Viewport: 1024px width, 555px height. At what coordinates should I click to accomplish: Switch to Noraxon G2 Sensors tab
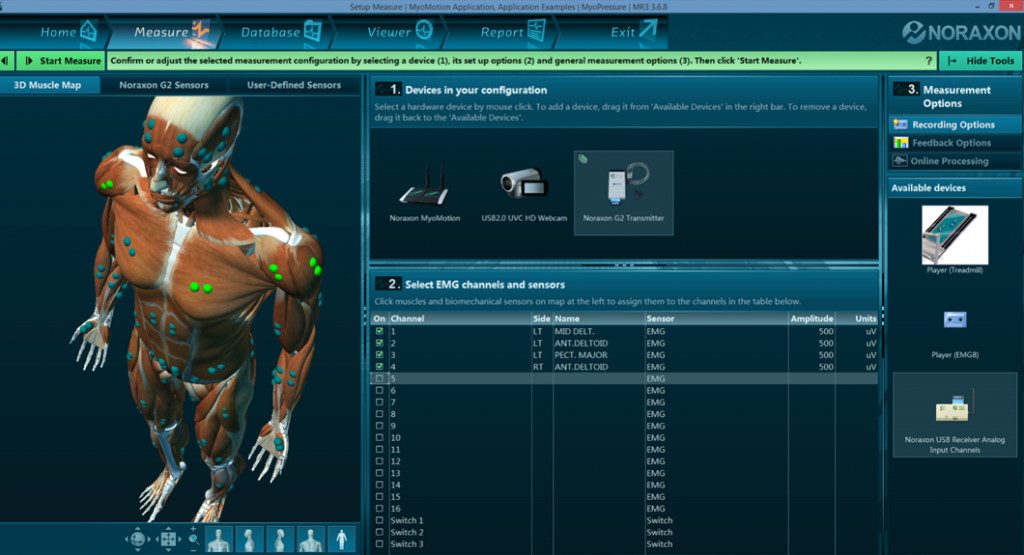[164, 85]
